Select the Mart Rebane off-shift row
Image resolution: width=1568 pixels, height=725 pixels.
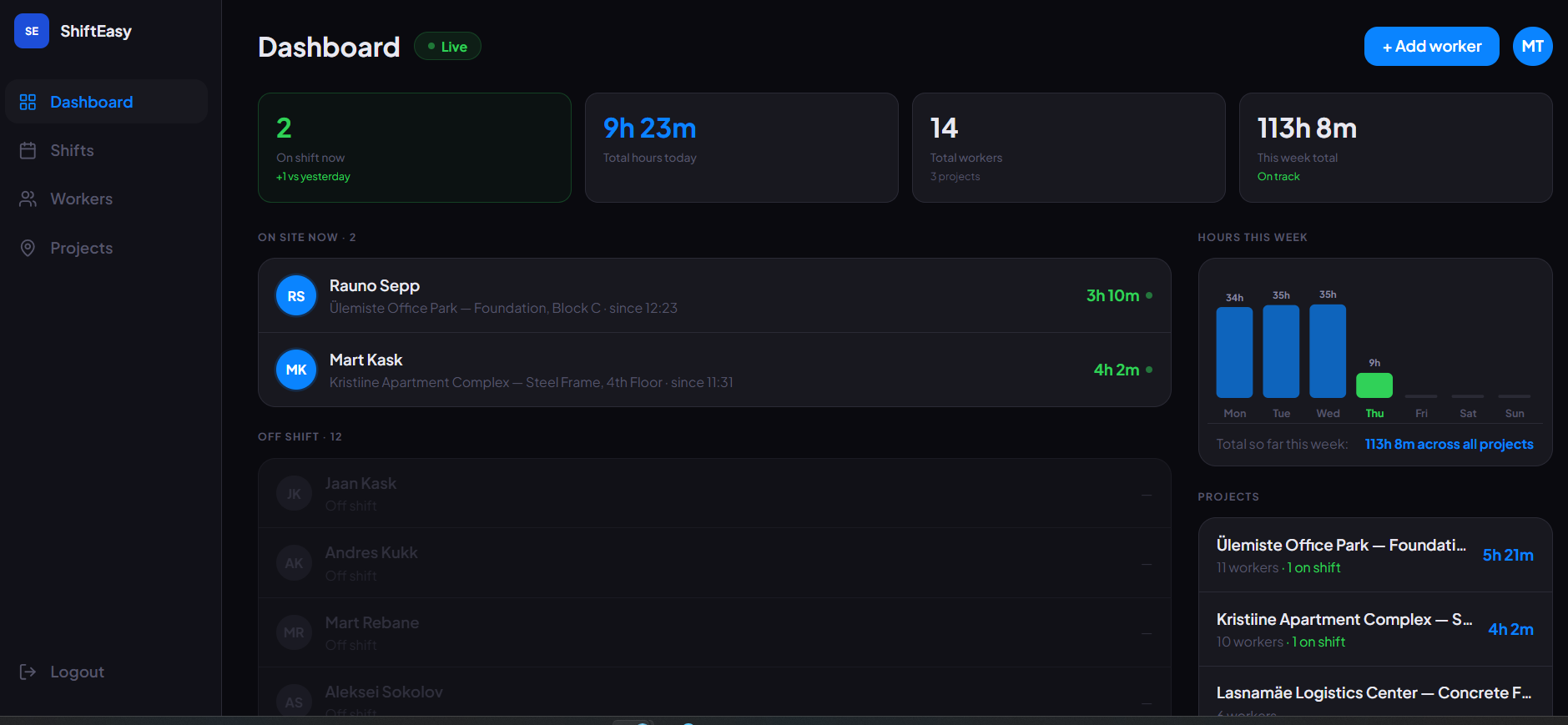click(x=714, y=632)
